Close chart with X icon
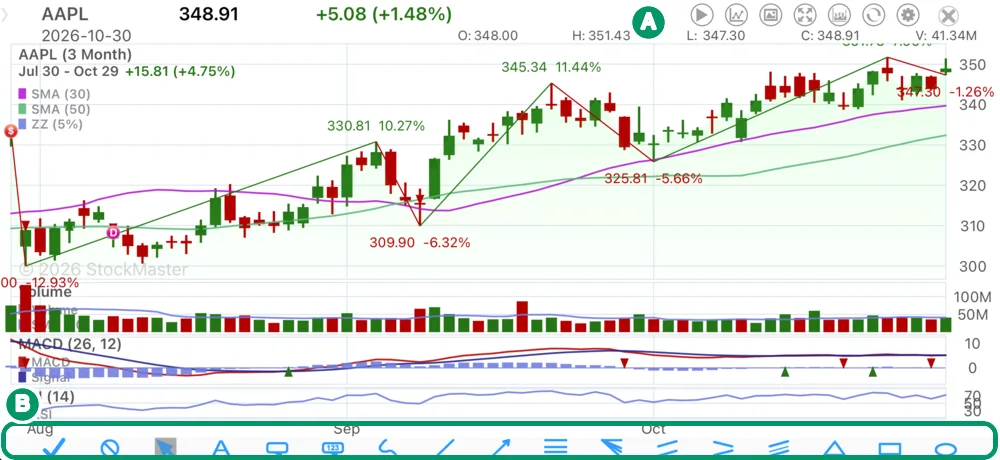Screen dimensions: 1000x460 click(x=949, y=15)
